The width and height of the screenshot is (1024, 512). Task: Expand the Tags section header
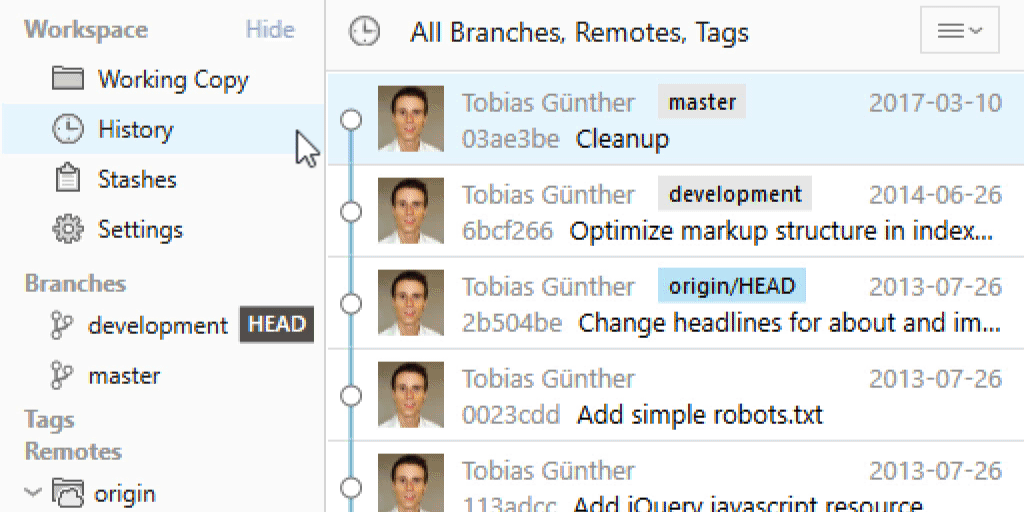(x=50, y=420)
